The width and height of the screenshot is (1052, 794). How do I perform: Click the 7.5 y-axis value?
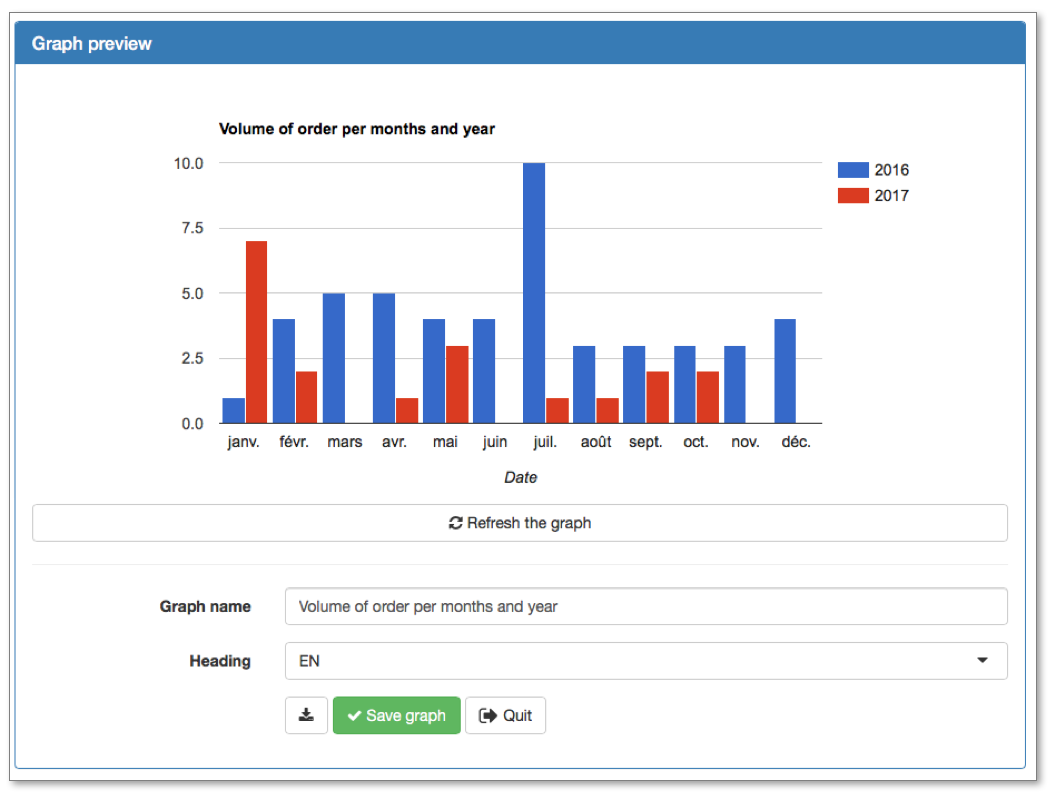pos(192,228)
